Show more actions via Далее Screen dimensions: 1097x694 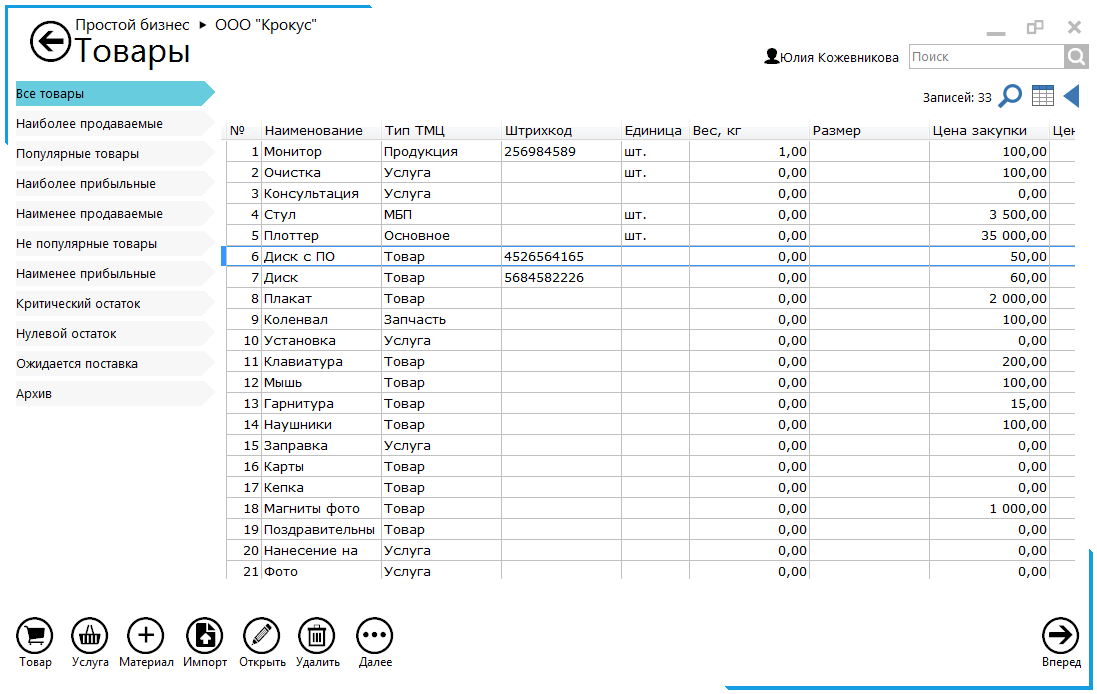[x=375, y=635]
